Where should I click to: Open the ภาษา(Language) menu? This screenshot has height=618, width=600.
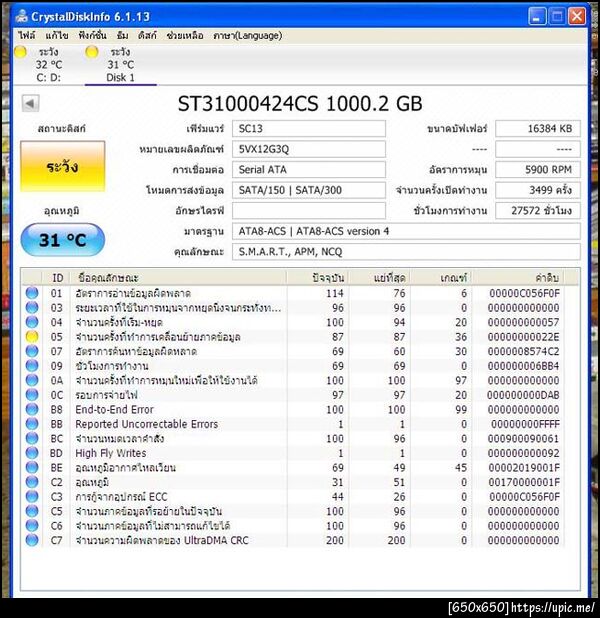tap(248, 35)
